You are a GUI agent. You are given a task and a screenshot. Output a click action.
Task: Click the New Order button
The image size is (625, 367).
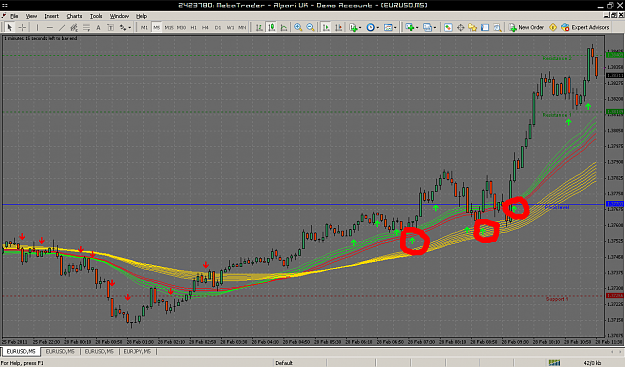527,27
